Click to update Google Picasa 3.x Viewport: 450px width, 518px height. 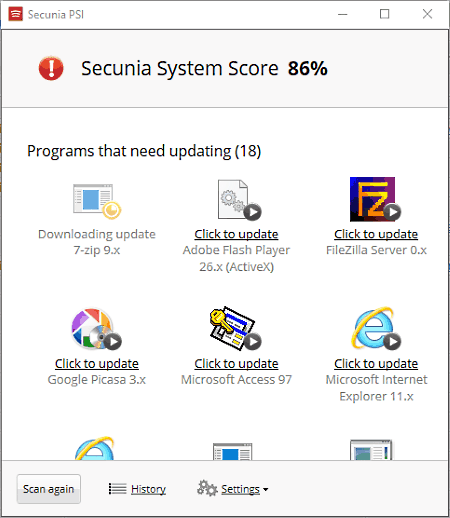[x=97, y=363]
